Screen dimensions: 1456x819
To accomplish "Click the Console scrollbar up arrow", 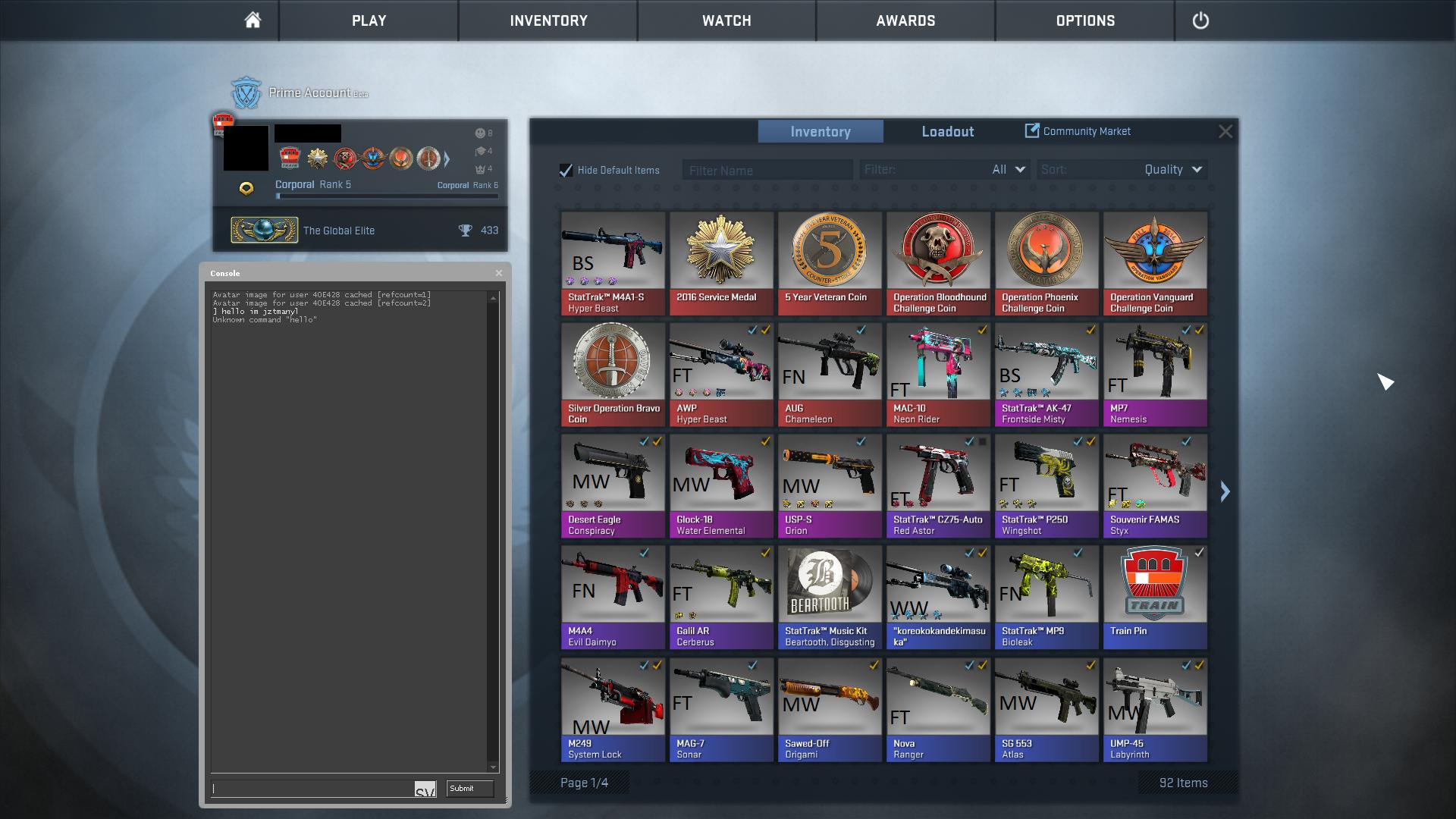I will (x=494, y=297).
